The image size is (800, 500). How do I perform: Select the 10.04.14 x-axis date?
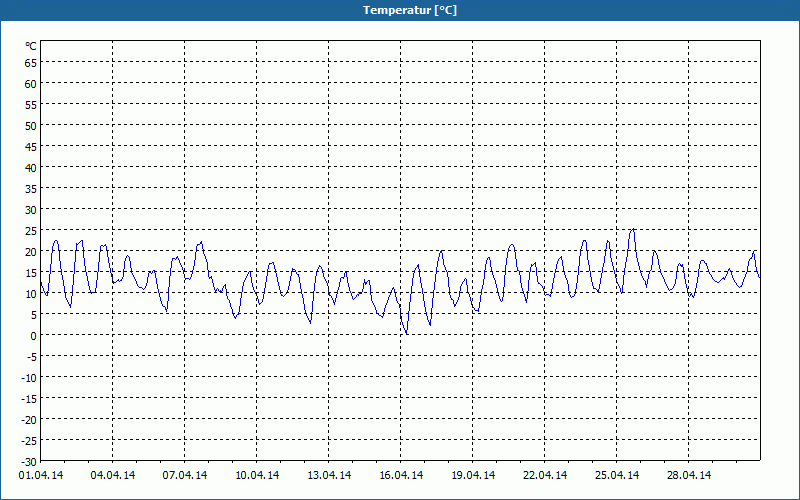[x=257, y=476]
